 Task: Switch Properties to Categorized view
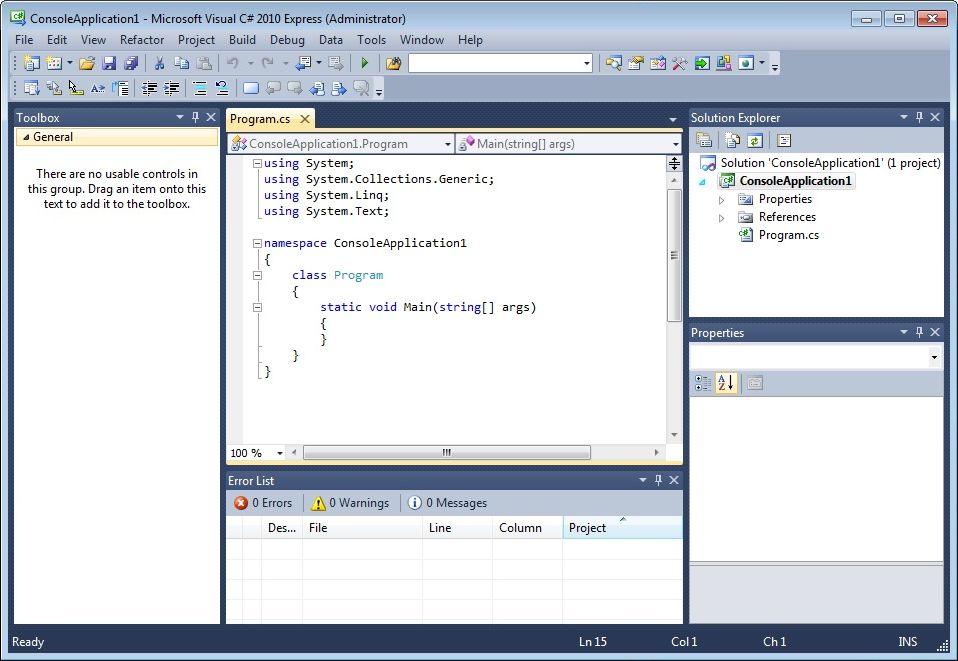pyautogui.click(x=703, y=383)
